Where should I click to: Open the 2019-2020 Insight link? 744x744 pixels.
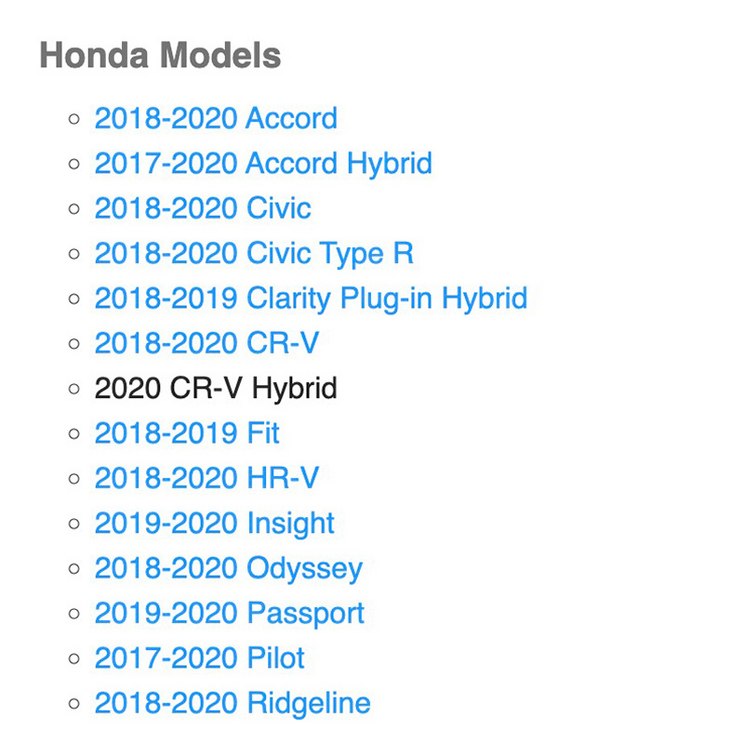point(214,522)
